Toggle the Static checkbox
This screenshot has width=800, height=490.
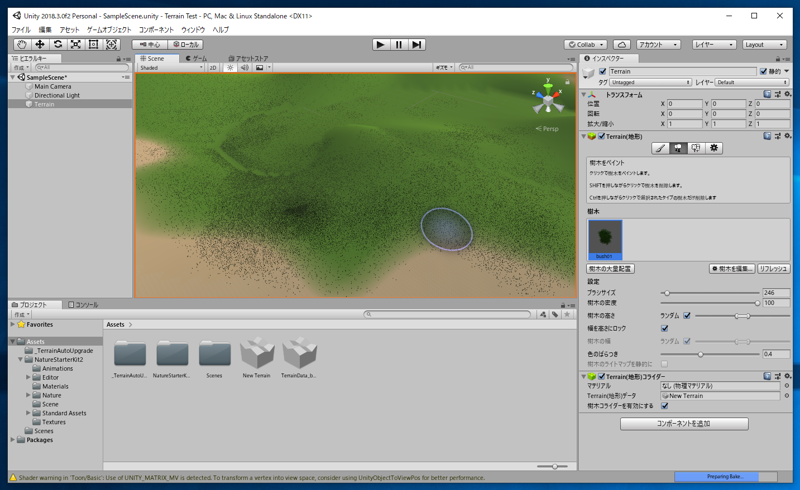pyautogui.click(x=763, y=71)
